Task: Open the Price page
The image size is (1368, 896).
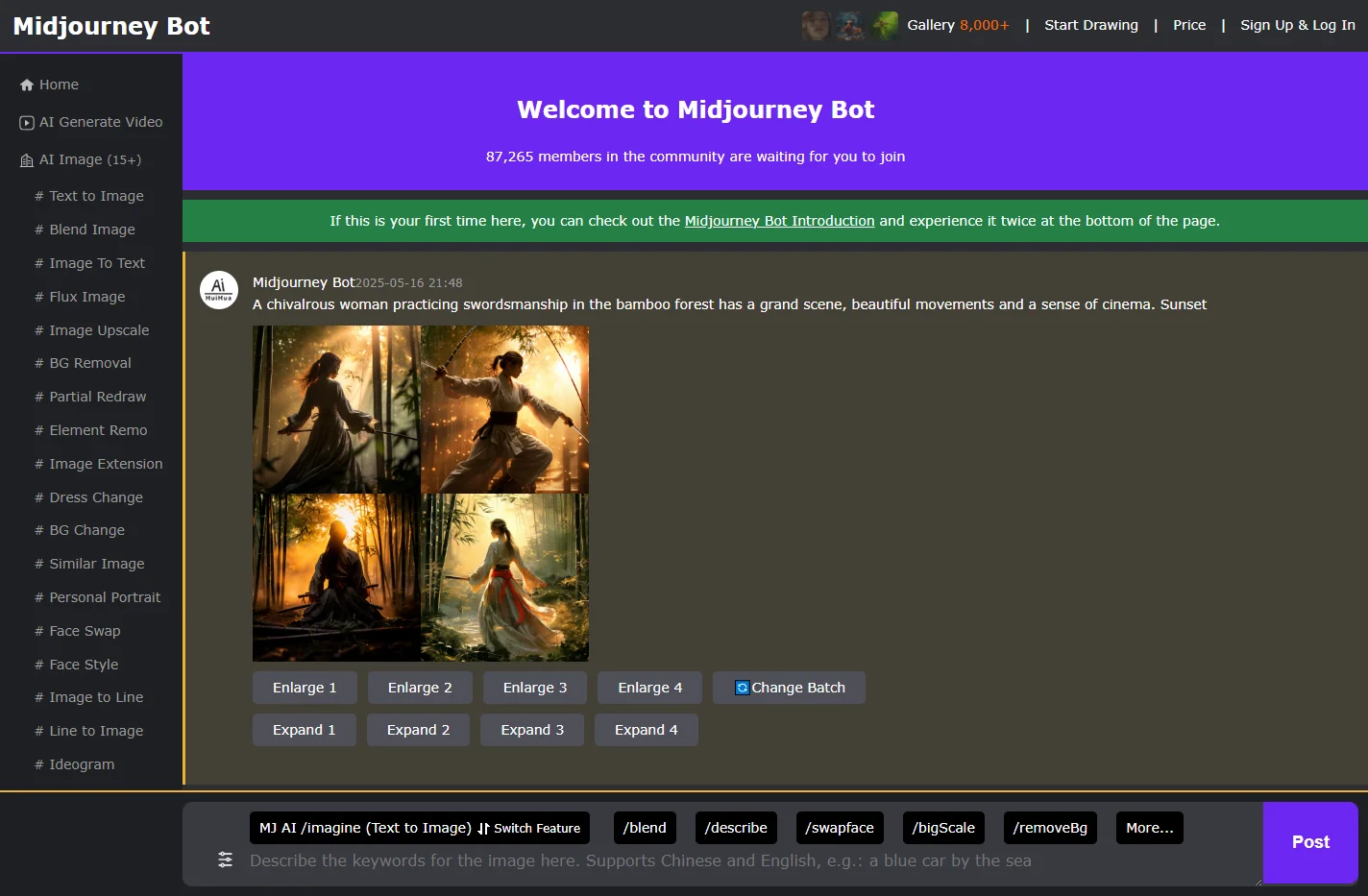Action: coord(1189,25)
